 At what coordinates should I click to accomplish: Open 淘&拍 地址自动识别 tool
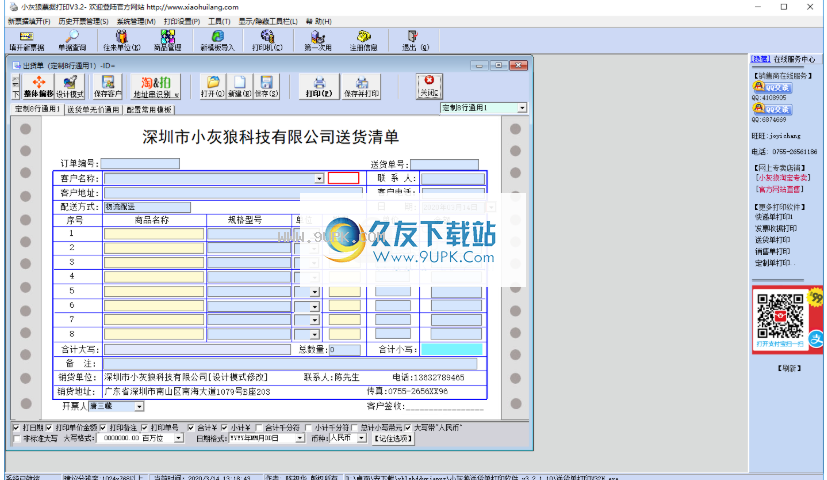click(155, 87)
